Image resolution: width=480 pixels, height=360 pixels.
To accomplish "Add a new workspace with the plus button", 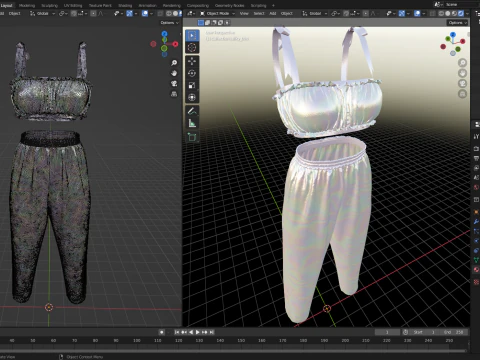I will [273, 5].
